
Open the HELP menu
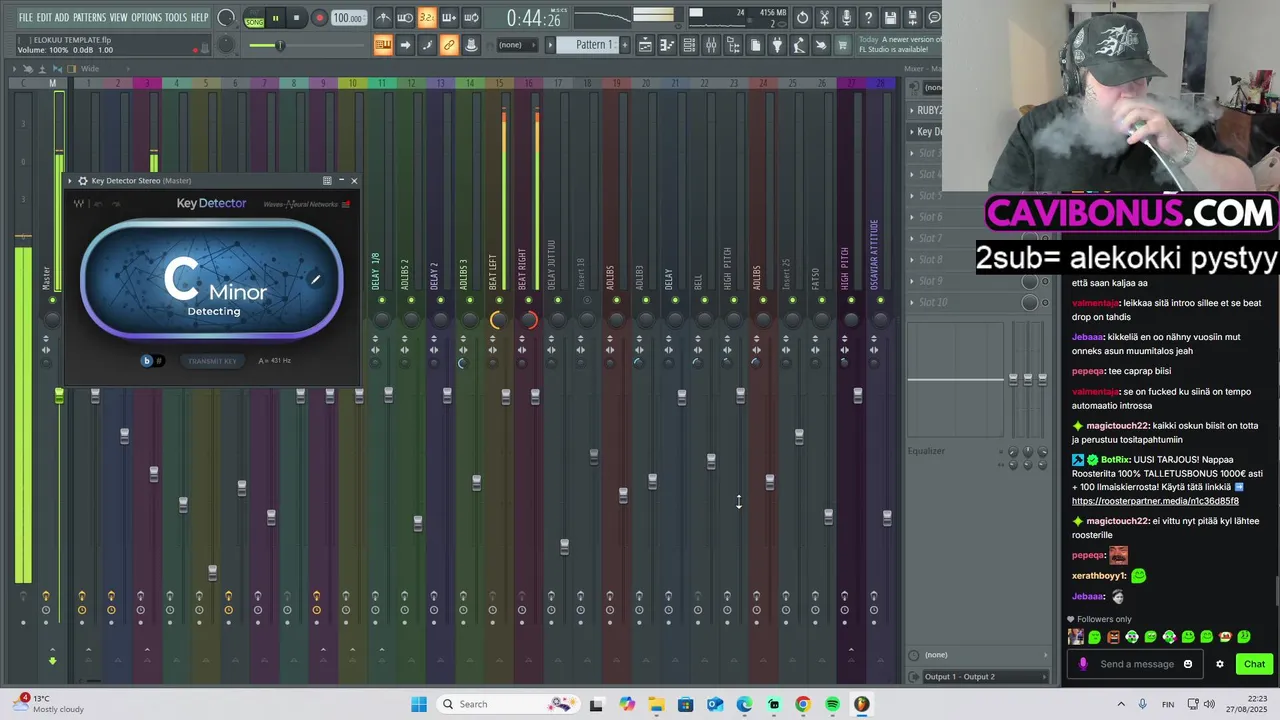(199, 18)
